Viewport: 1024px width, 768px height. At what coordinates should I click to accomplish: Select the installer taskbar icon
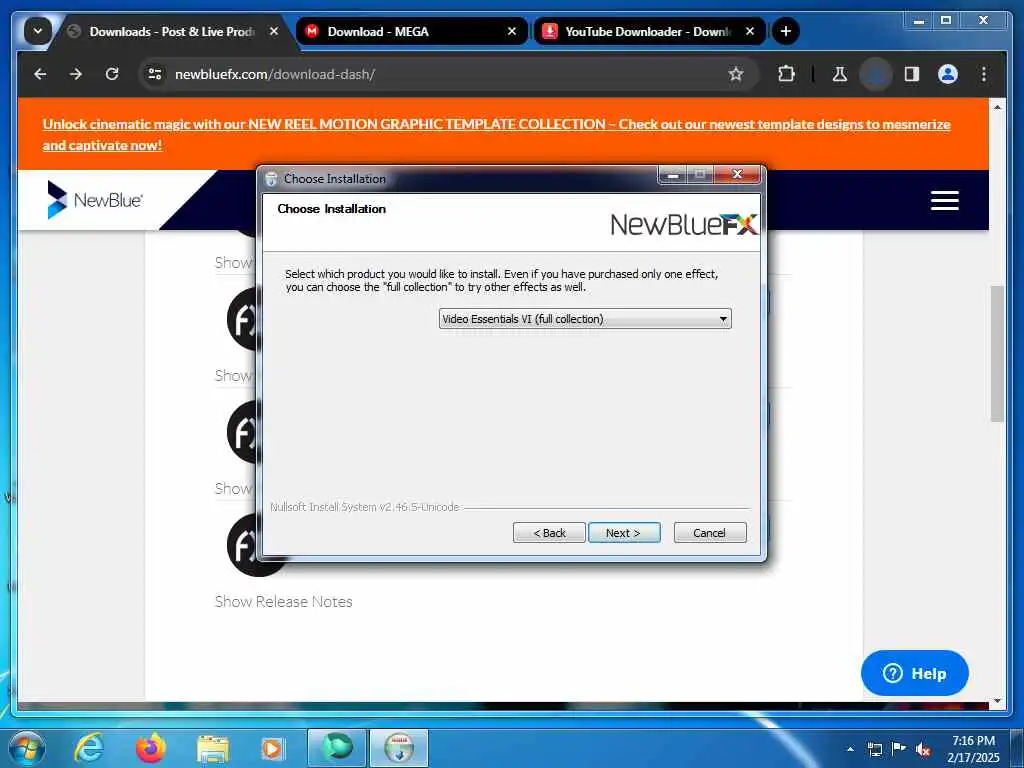click(399, 748)
